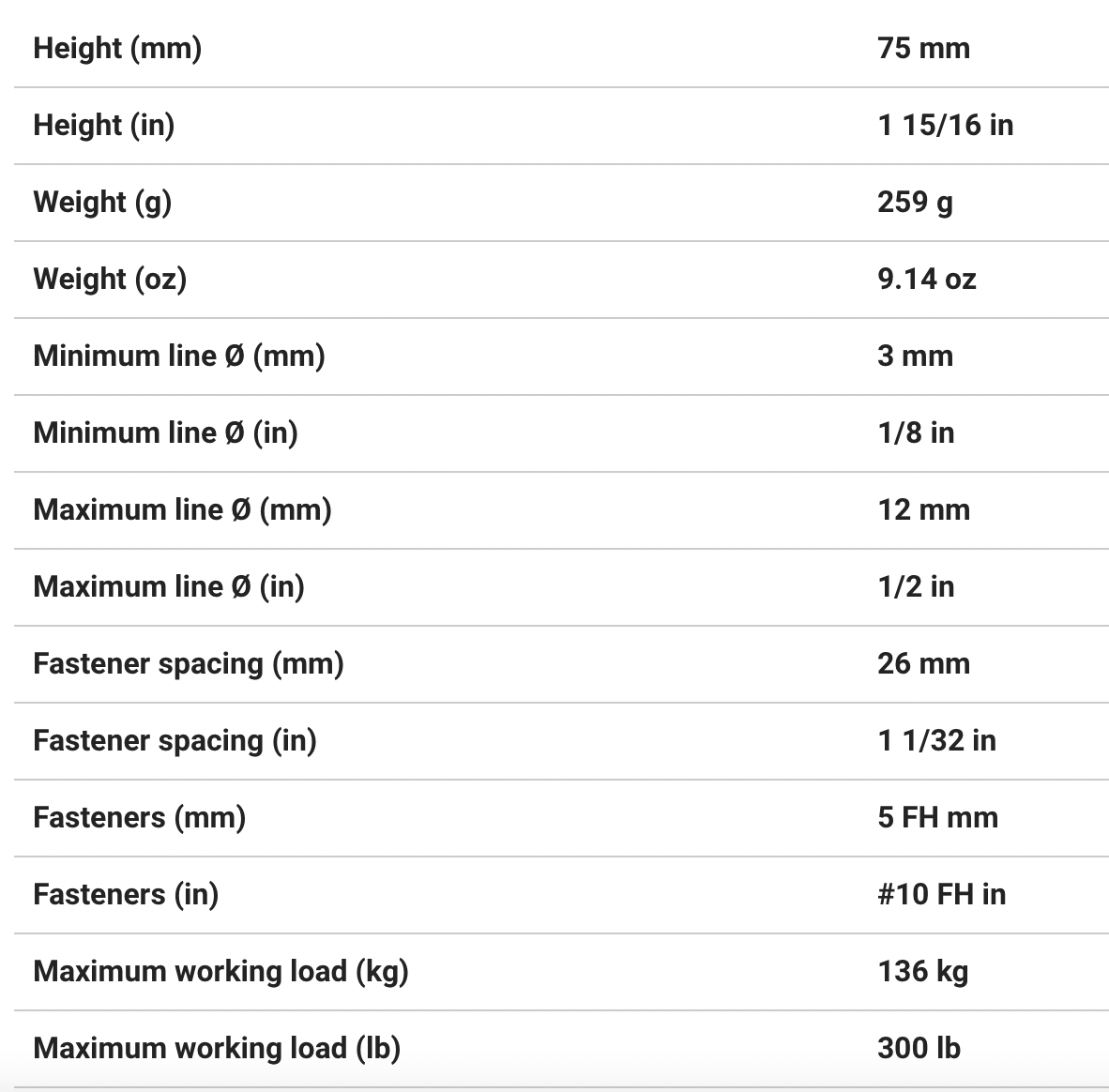Select the 3 mm minimum line value

coord(915,356)
